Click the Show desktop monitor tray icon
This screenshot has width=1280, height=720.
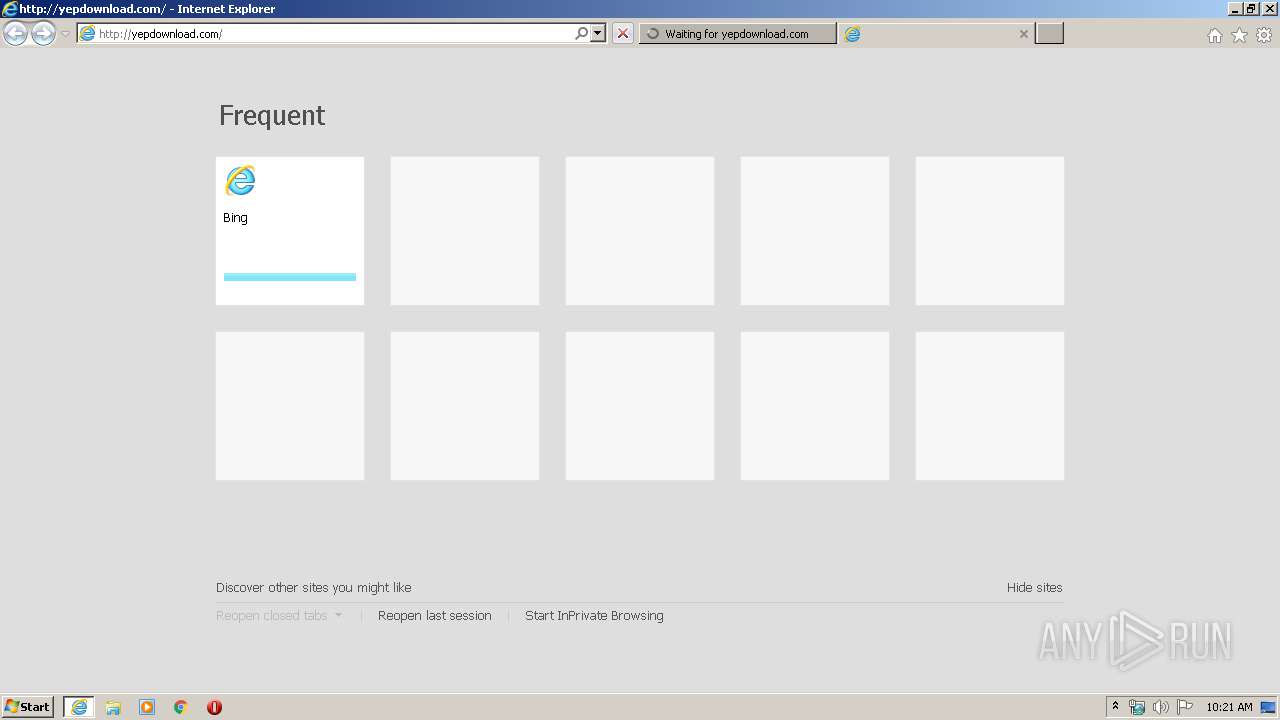point(1269,707)
